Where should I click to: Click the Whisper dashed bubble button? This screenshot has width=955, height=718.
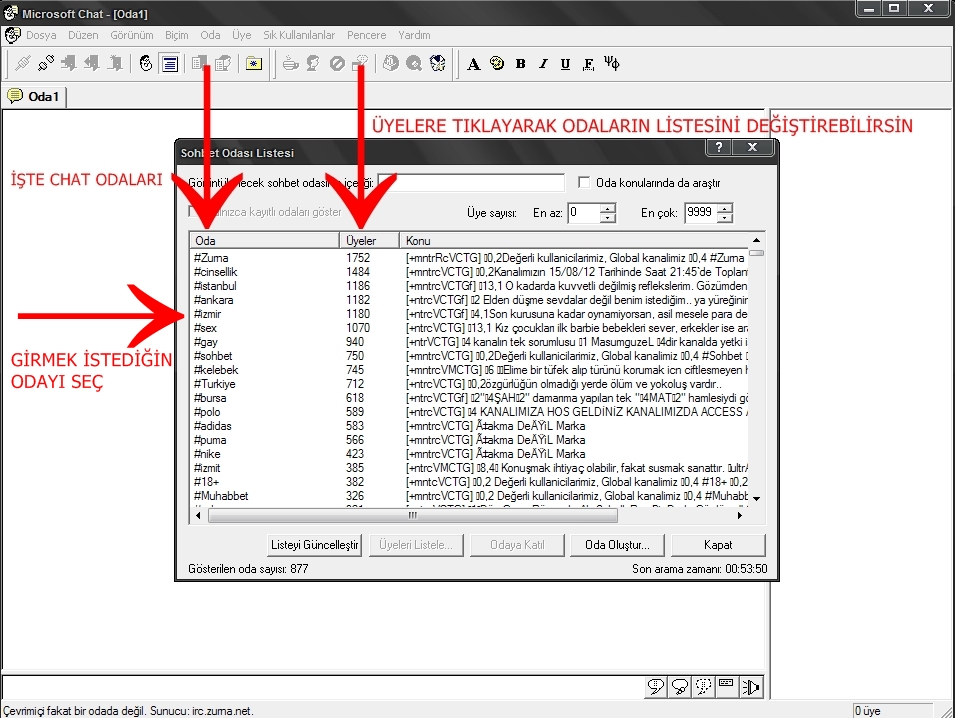coord(703,687)
